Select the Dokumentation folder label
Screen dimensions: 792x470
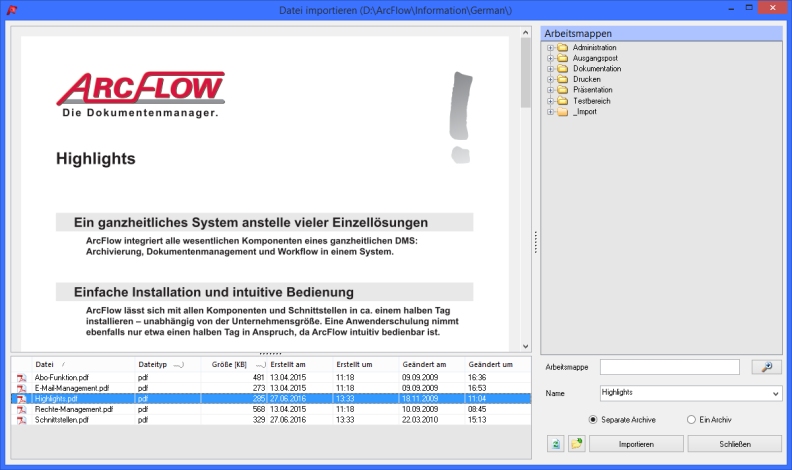click(597, 69)
